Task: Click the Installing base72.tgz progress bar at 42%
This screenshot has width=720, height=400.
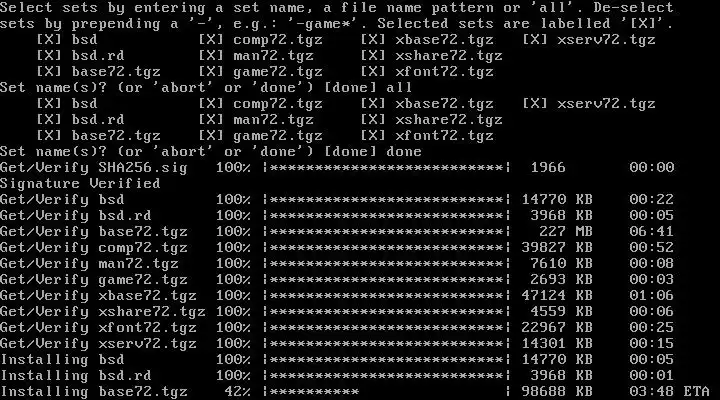Action: click(386, 391)
